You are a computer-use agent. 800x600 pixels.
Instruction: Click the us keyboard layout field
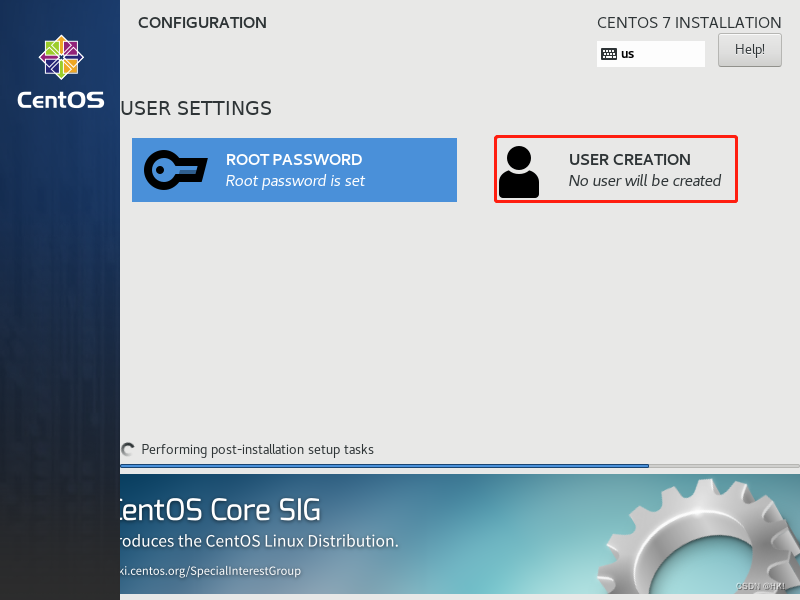pos(651,54)
